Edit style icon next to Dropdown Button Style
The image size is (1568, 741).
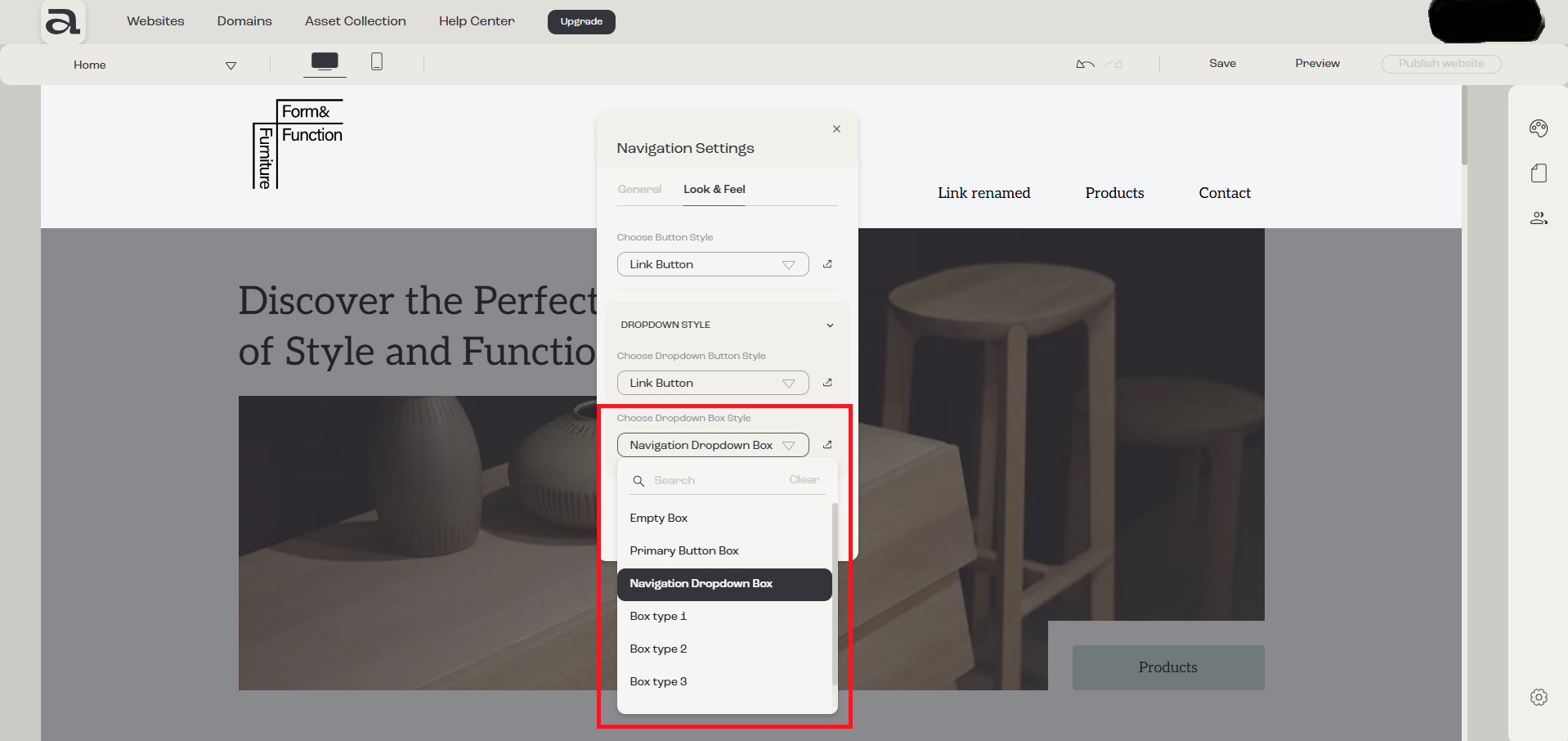[x=827, y=383]
